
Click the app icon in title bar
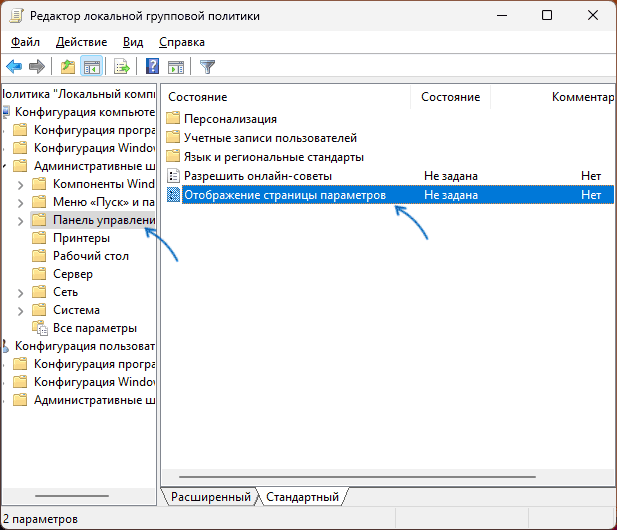pyautogui.click(x=17, y=16)
